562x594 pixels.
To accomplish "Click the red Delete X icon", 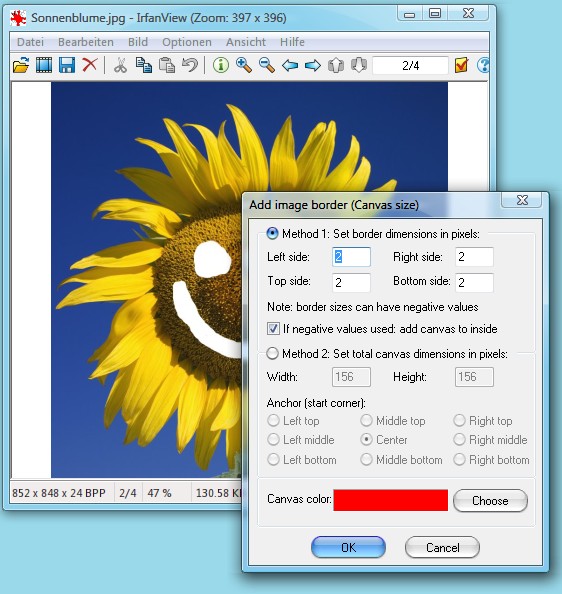I will [90, 65].
